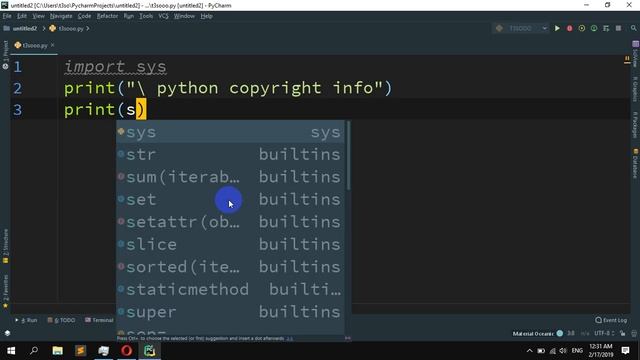Change the UTF-8 file encoding
This screenshot has height=360, width=640.
pyautogui.click(x=604, y=333)
